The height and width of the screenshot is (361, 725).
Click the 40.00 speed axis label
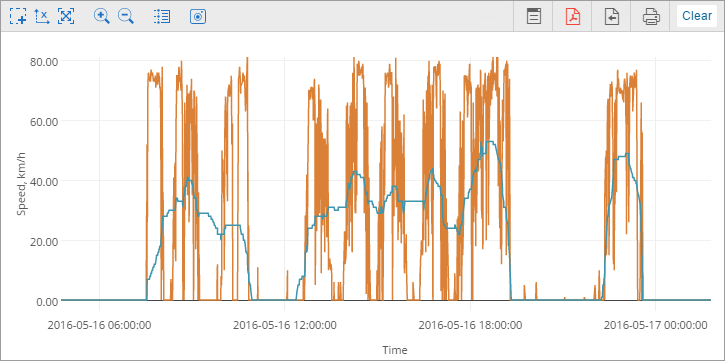(44, 181)
